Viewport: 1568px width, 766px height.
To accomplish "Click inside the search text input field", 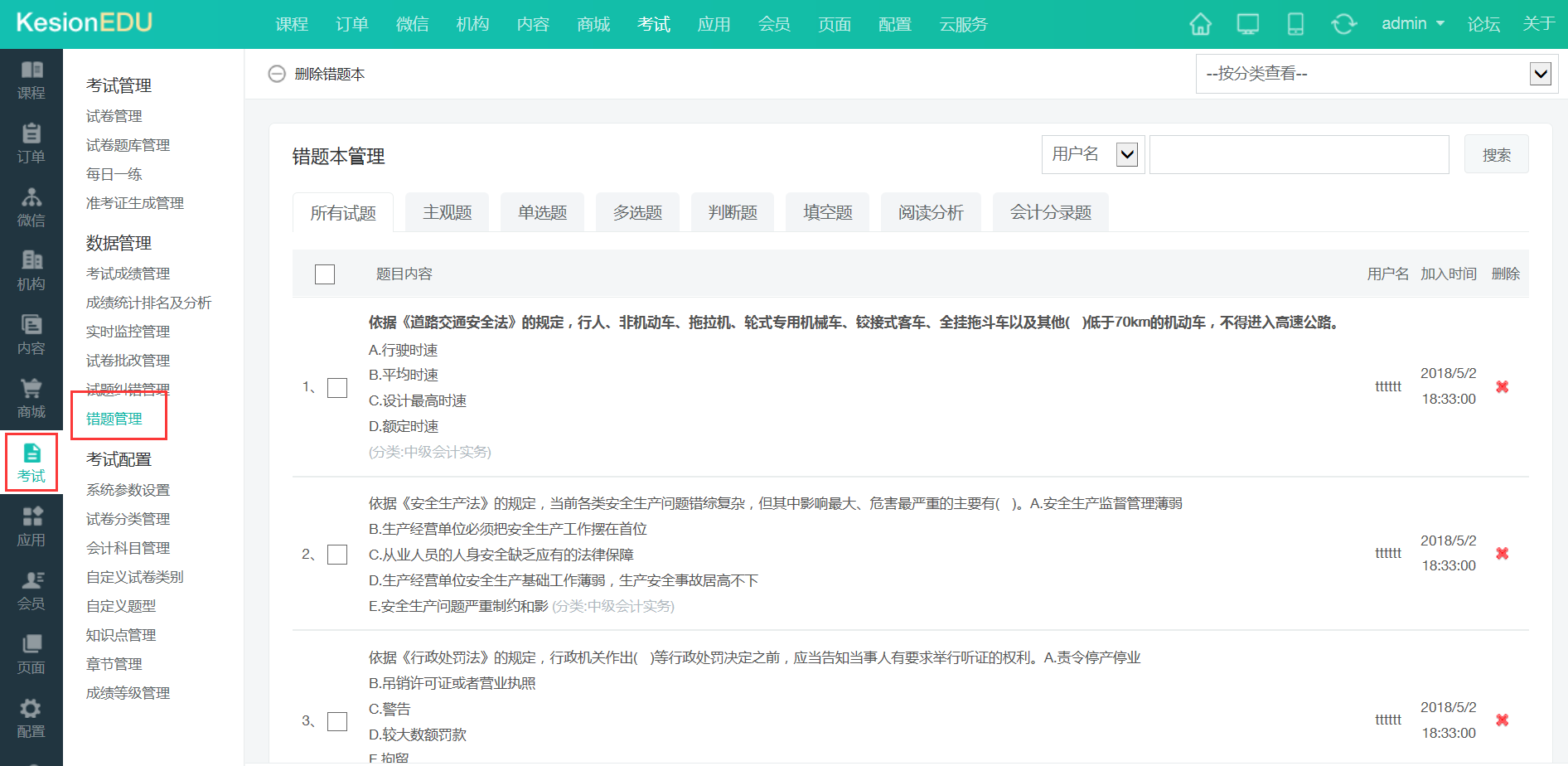I will point(1298,154).
